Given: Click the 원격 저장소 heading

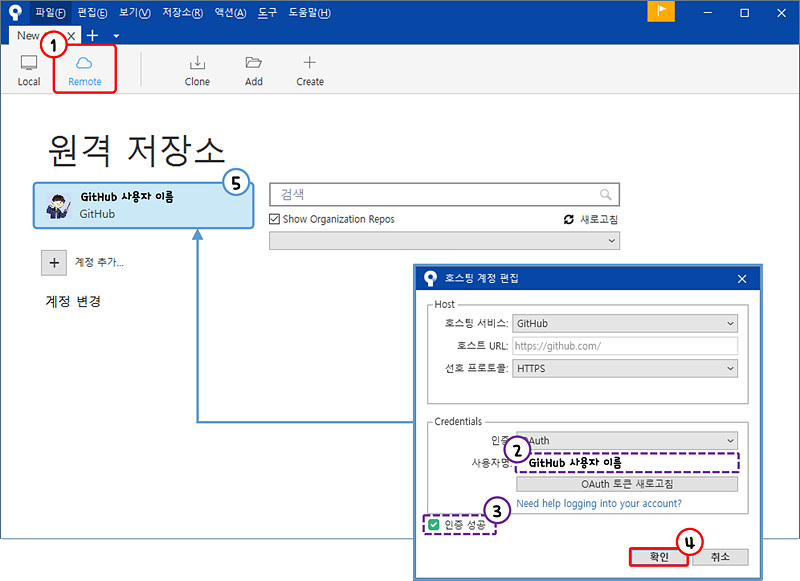Looking at the screenshot, I should (136, 150).
